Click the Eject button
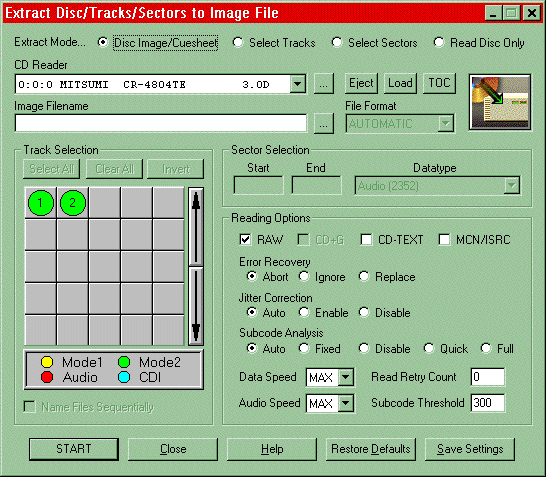The width and height of the screenshot is (546, 477). pyautogui.click(x=361, y=83)
